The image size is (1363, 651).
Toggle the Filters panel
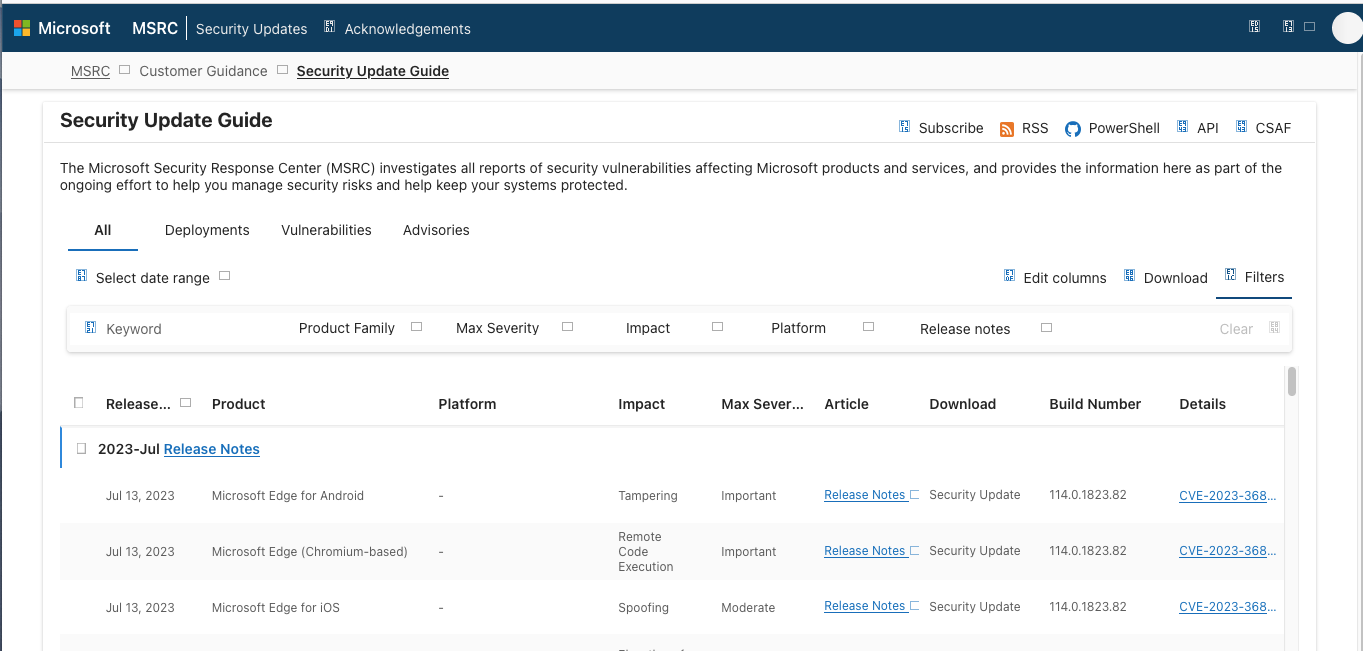pyautogui.click(x=1254, y=277)
